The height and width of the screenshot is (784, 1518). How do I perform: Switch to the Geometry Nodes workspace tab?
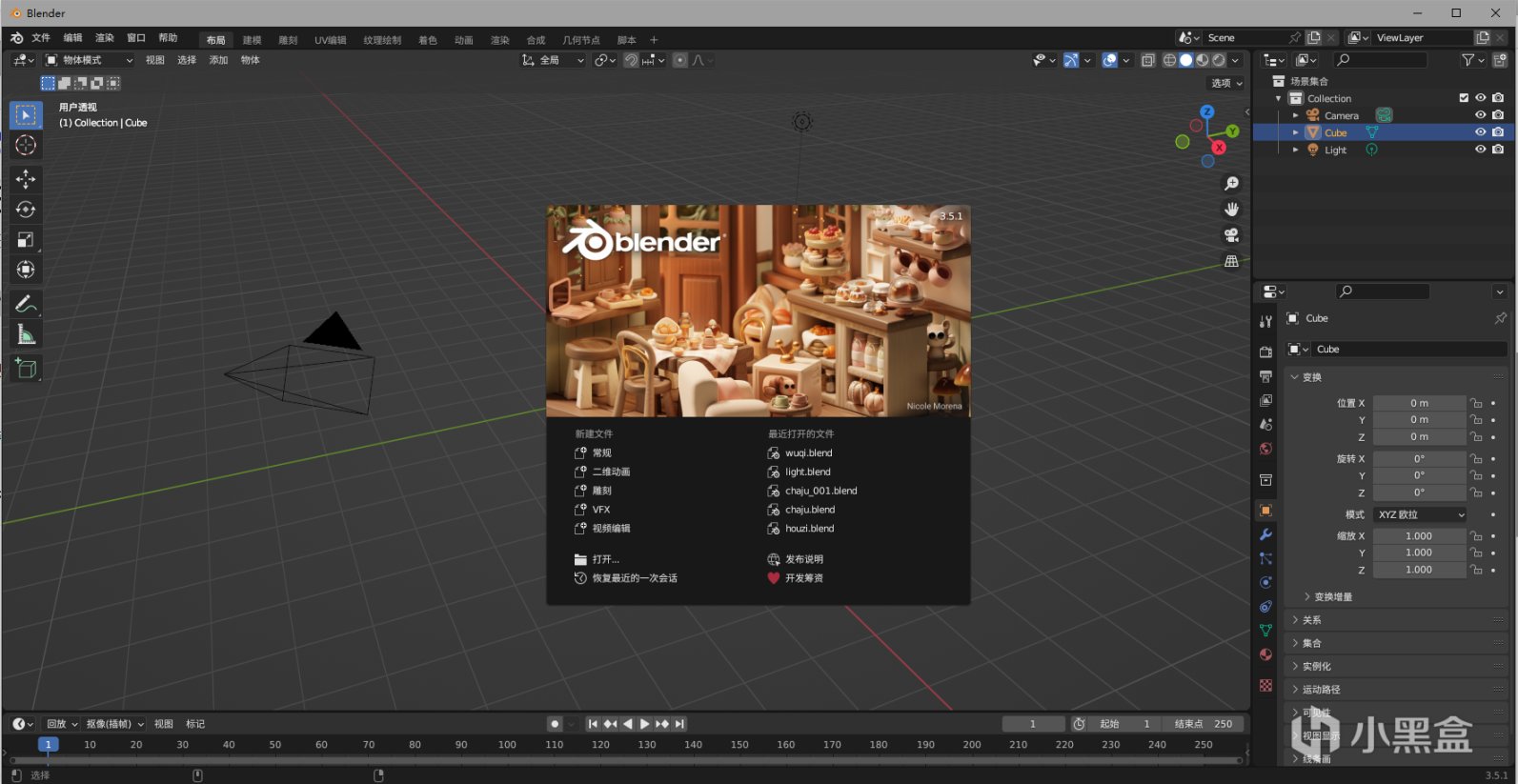pyautogui.click(x=581, y=40)
